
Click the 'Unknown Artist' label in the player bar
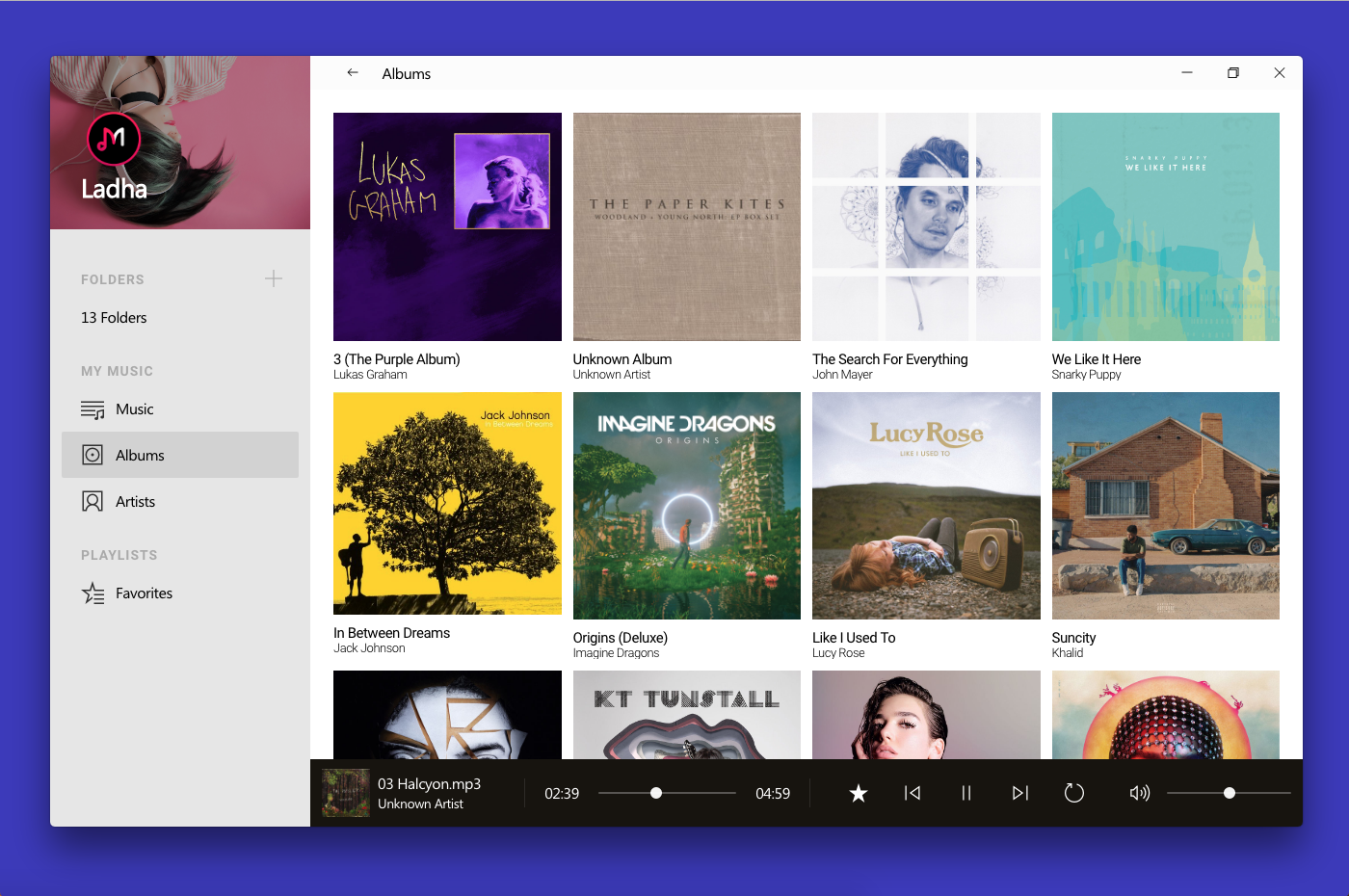(420, 804)
